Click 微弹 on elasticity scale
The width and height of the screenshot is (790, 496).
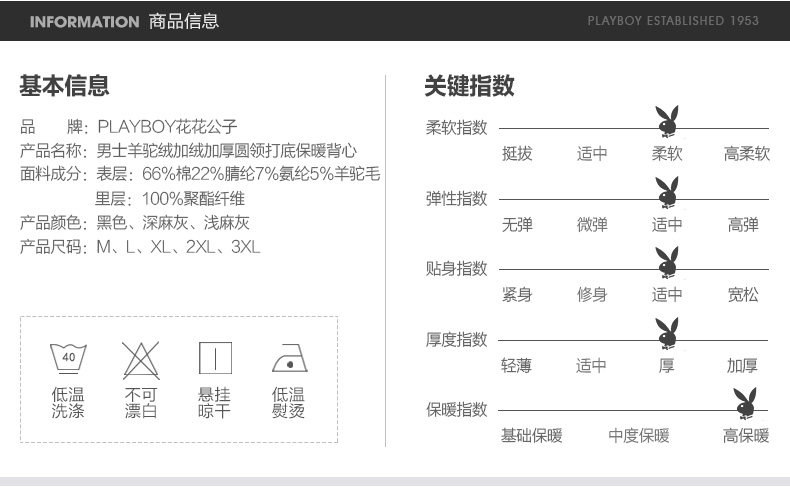click(592, 224)
